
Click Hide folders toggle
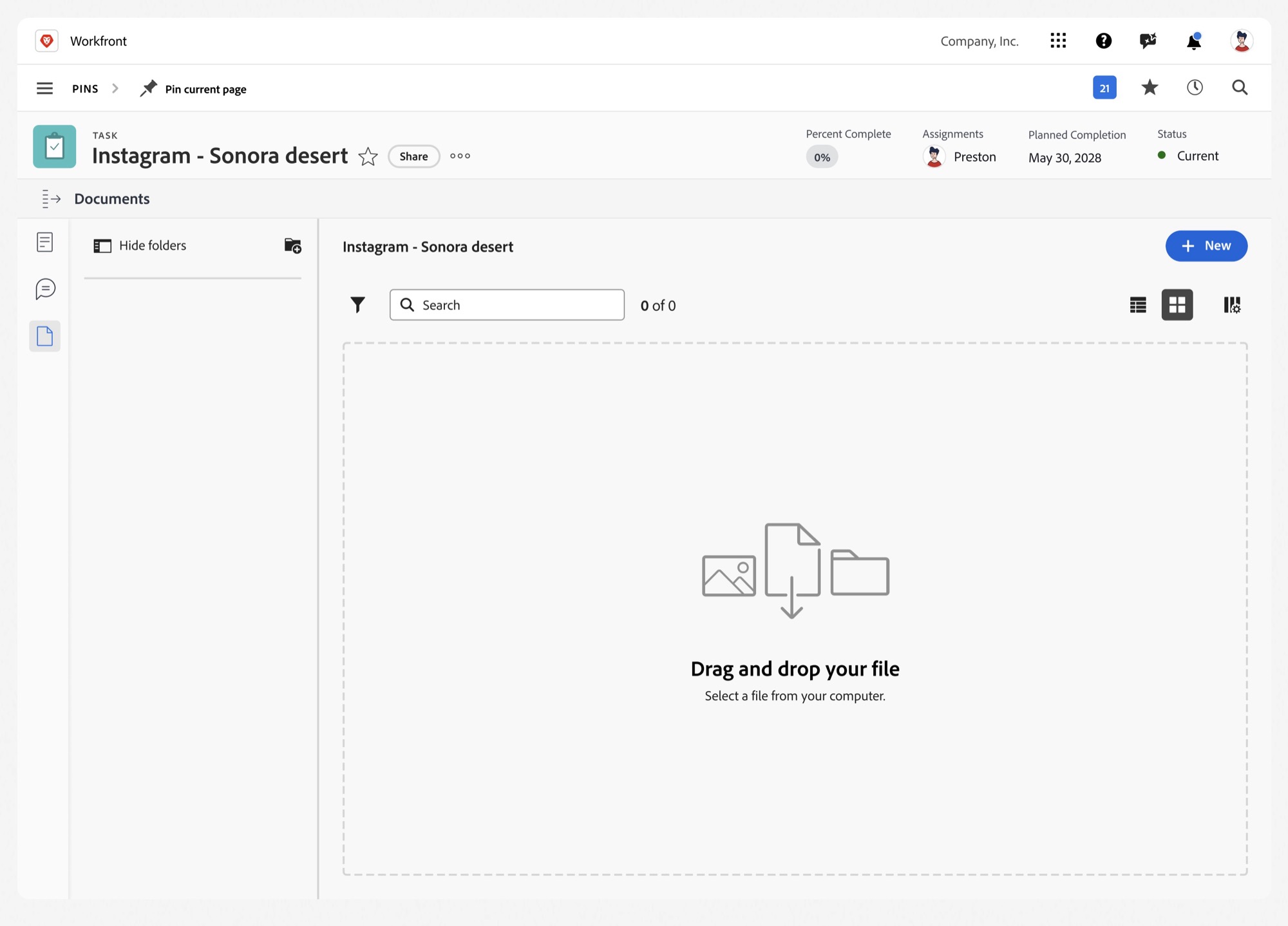tap(140, 245)
